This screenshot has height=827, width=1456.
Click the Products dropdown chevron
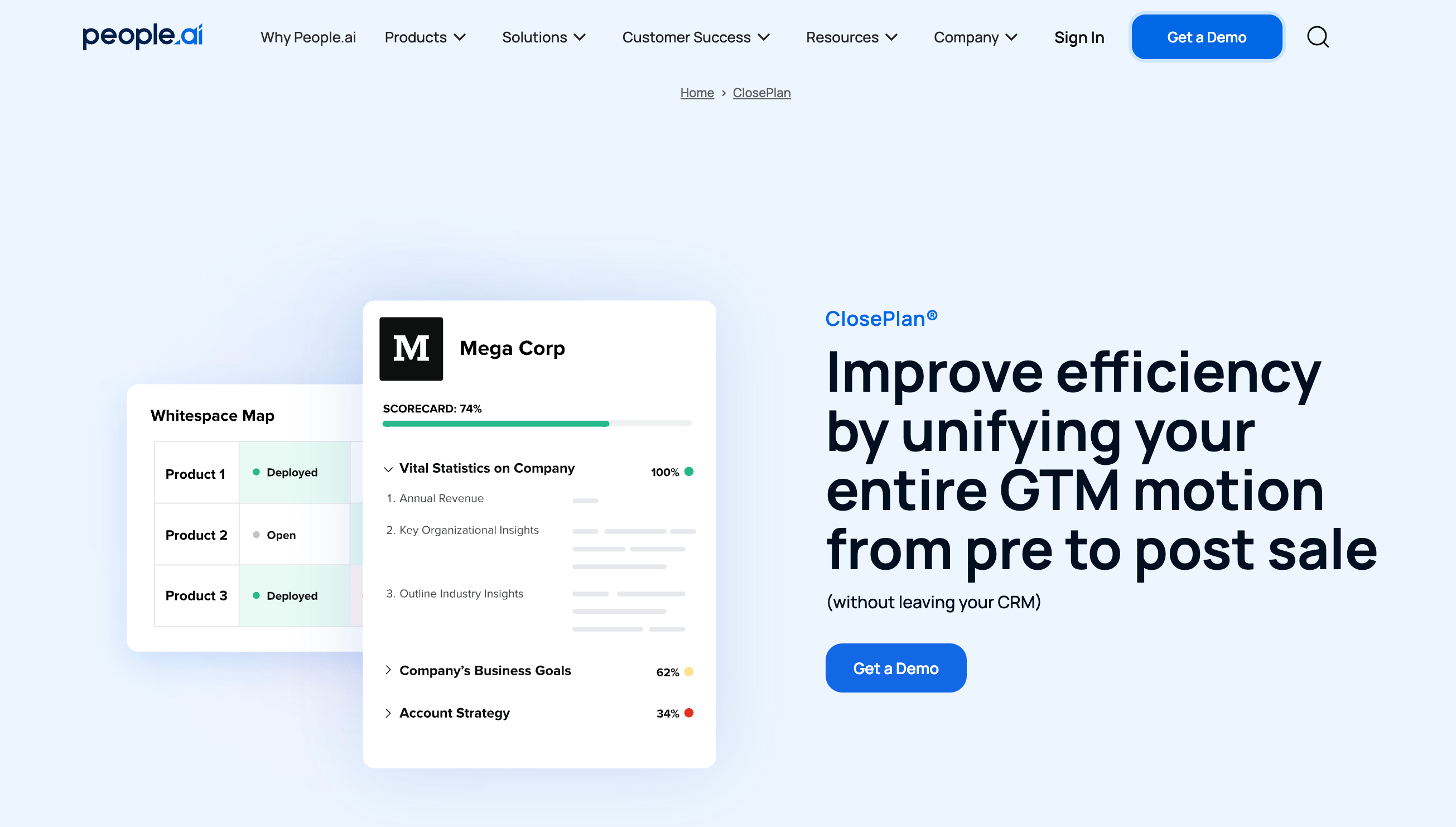click(460, 37)
